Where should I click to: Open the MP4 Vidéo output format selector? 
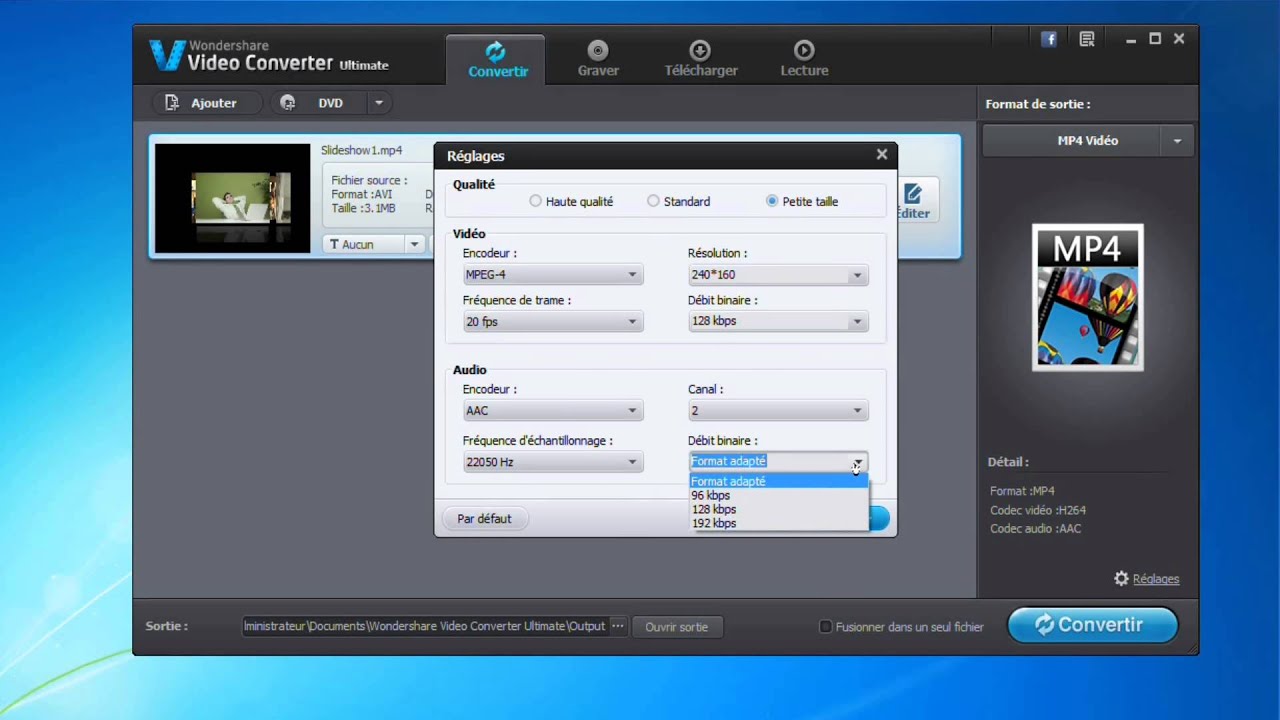[x=1088, y=141]
